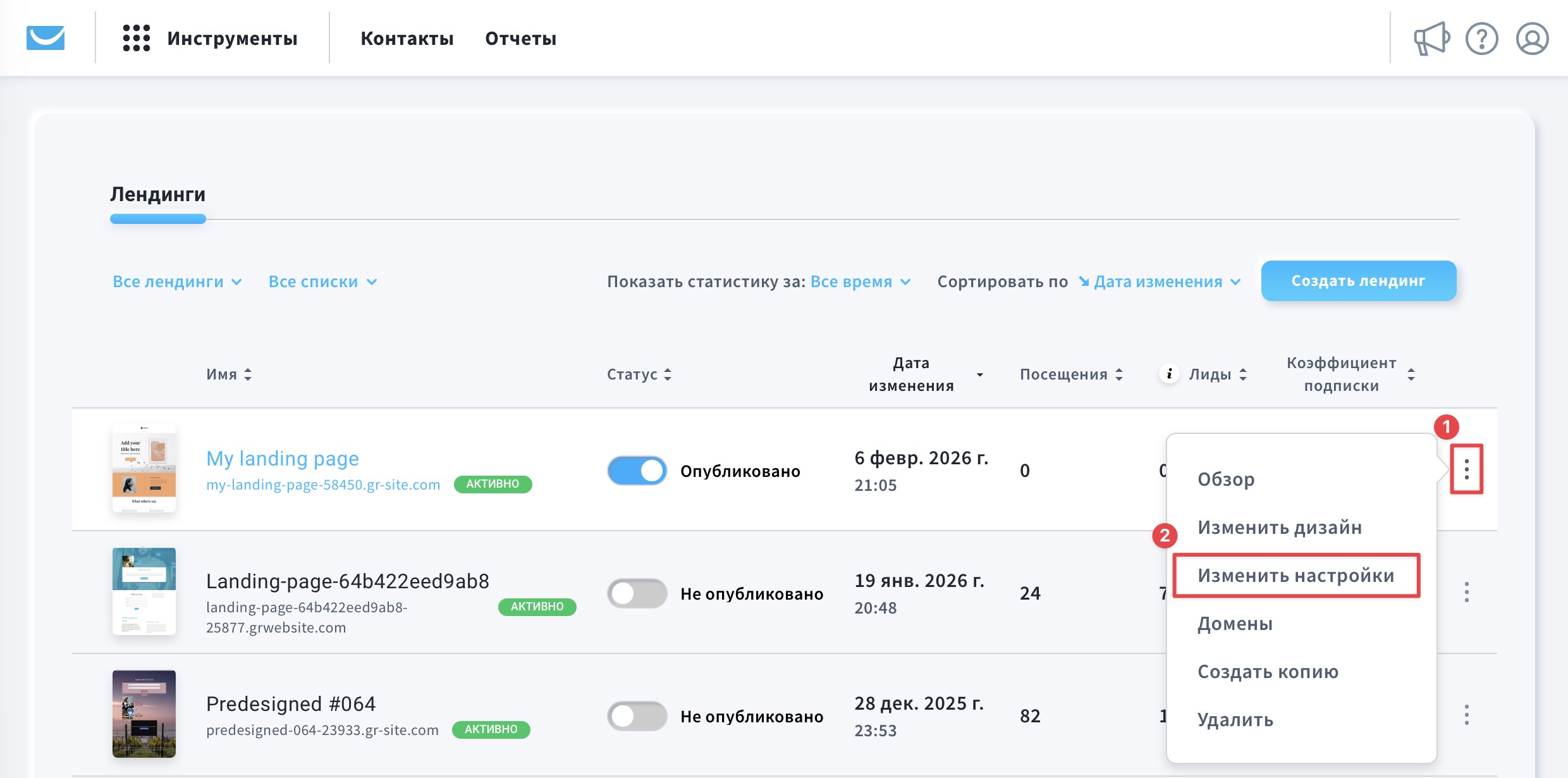Click the GetResponse envelope logo
The width and height of the screenshot is (1568, 778).
[x=46, y=38]
